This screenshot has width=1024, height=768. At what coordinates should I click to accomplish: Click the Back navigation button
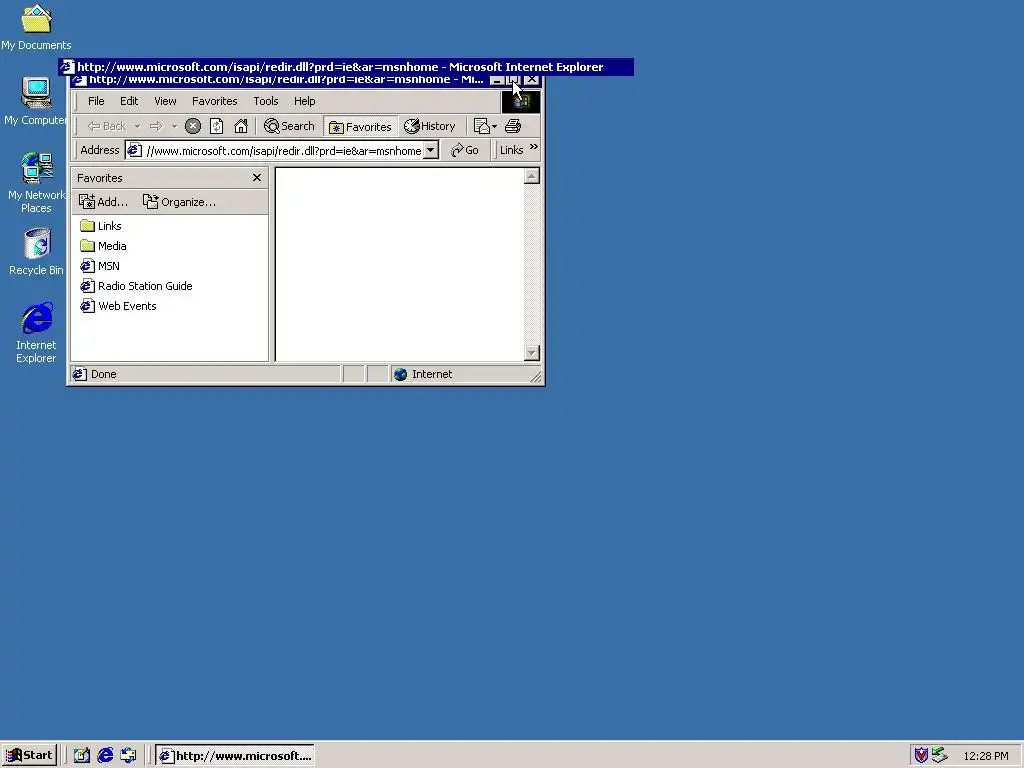[106, 126]
